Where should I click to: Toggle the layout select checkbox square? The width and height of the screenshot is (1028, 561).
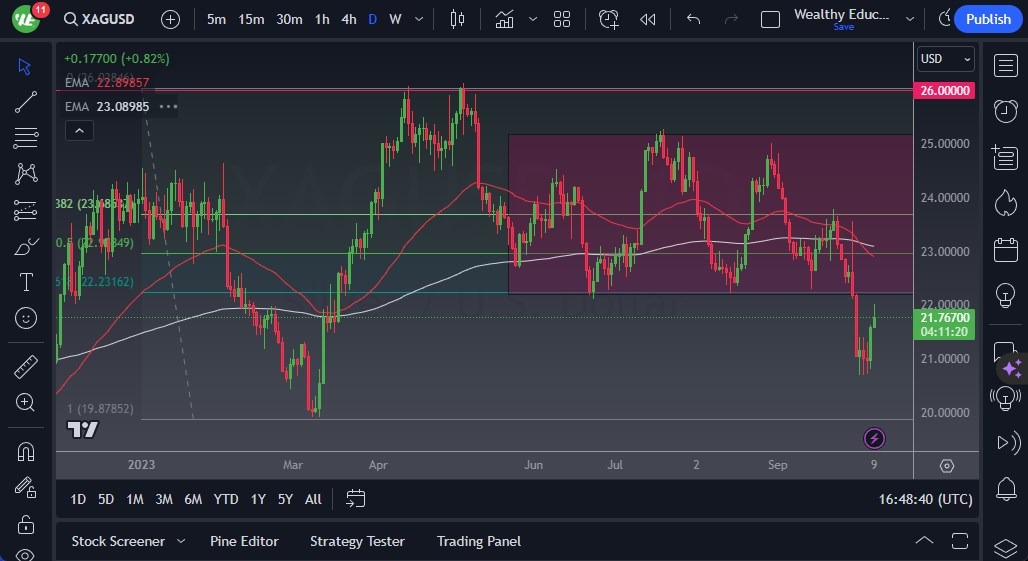coord(770,19)
